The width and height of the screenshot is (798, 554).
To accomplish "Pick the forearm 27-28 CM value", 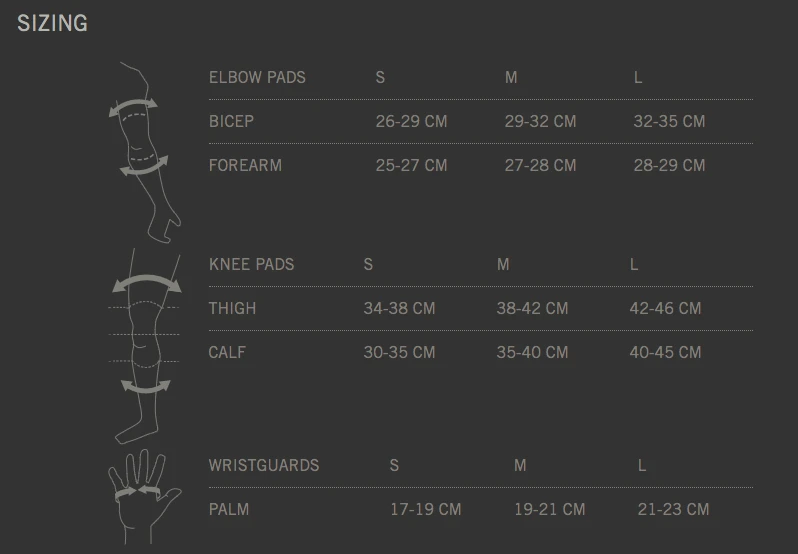I will coord(540,165).
